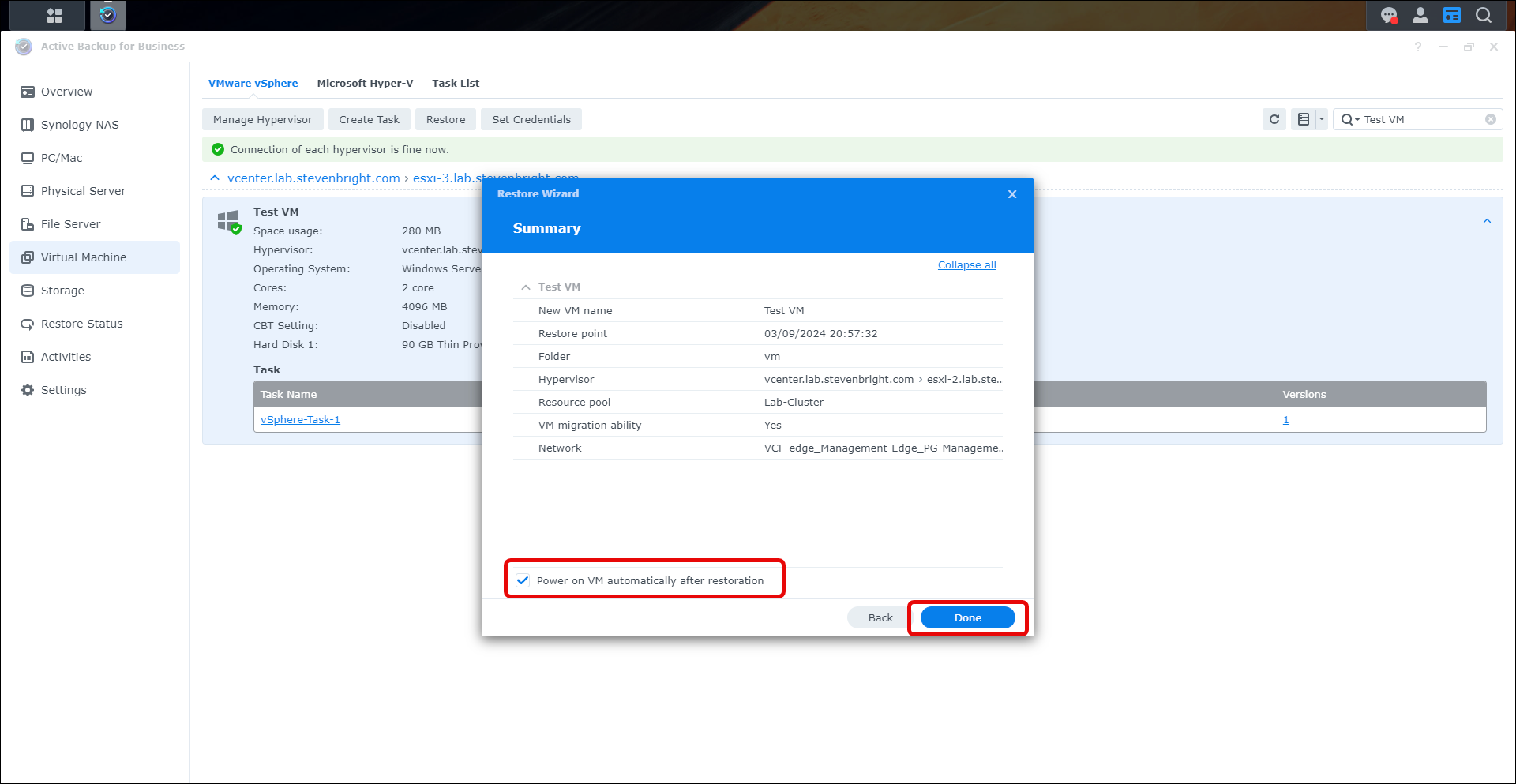1516x784 pixels.
Task: Click the Collapse all link
Action: [x=966, y=265]
